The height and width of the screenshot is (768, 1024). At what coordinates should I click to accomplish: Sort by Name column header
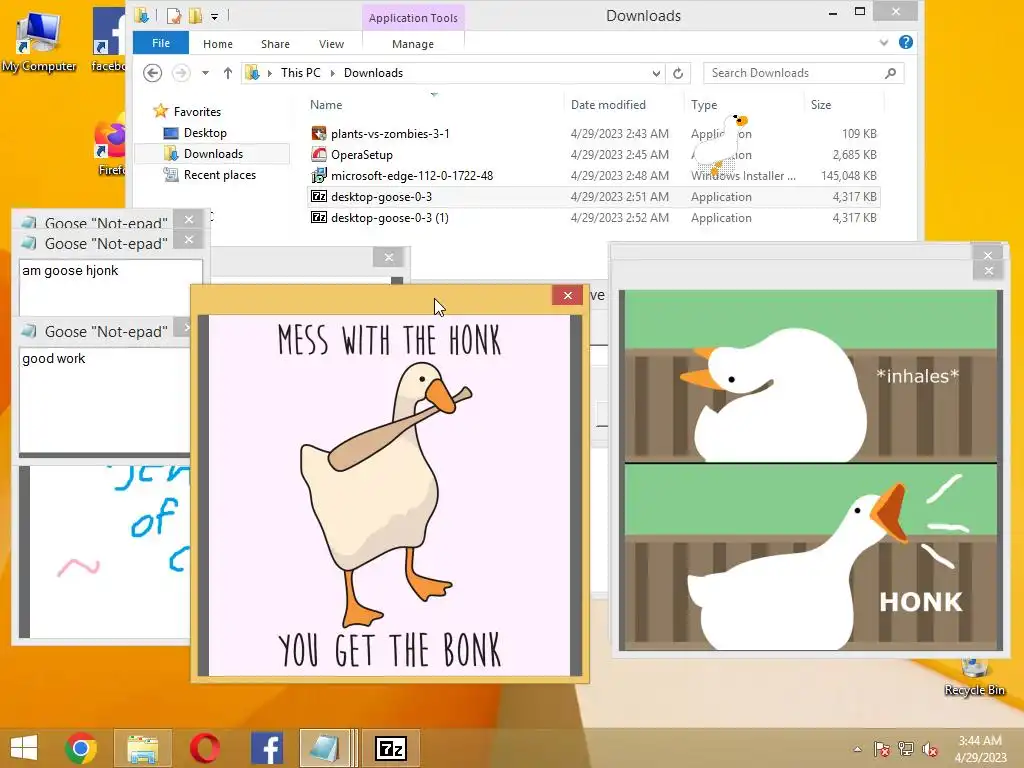[326, 104]
